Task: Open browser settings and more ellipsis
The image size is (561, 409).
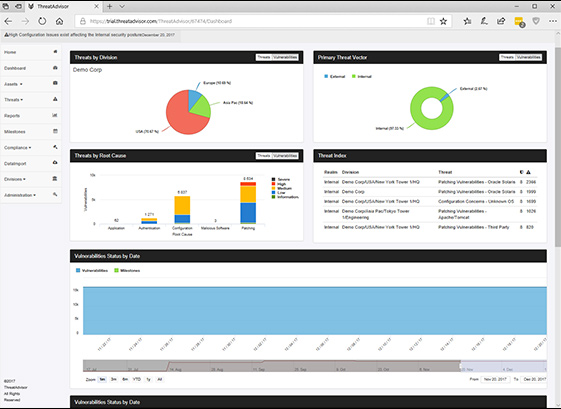Action: [x=552, y=21]
